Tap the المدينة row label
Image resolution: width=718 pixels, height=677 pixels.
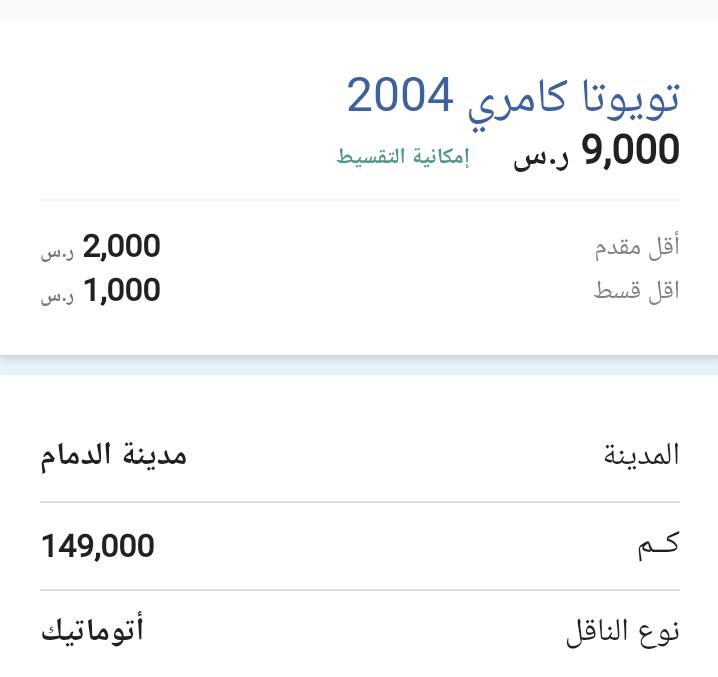click(642, 455)
